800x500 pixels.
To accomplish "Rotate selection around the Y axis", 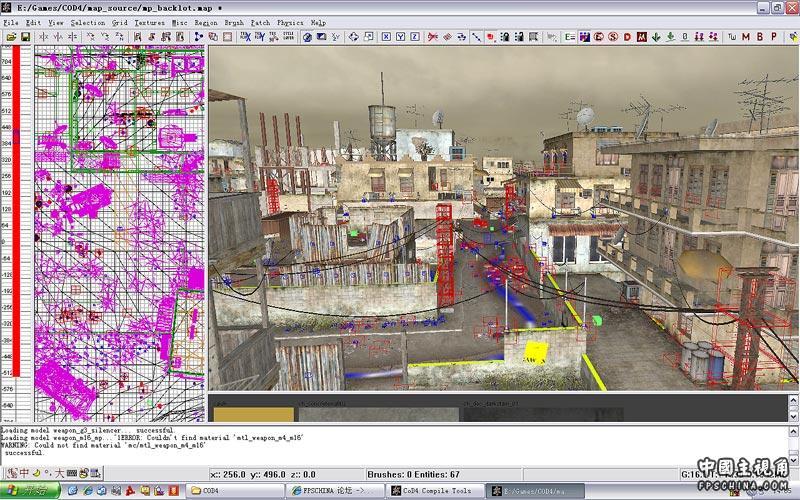I will [x=105, y=37].
